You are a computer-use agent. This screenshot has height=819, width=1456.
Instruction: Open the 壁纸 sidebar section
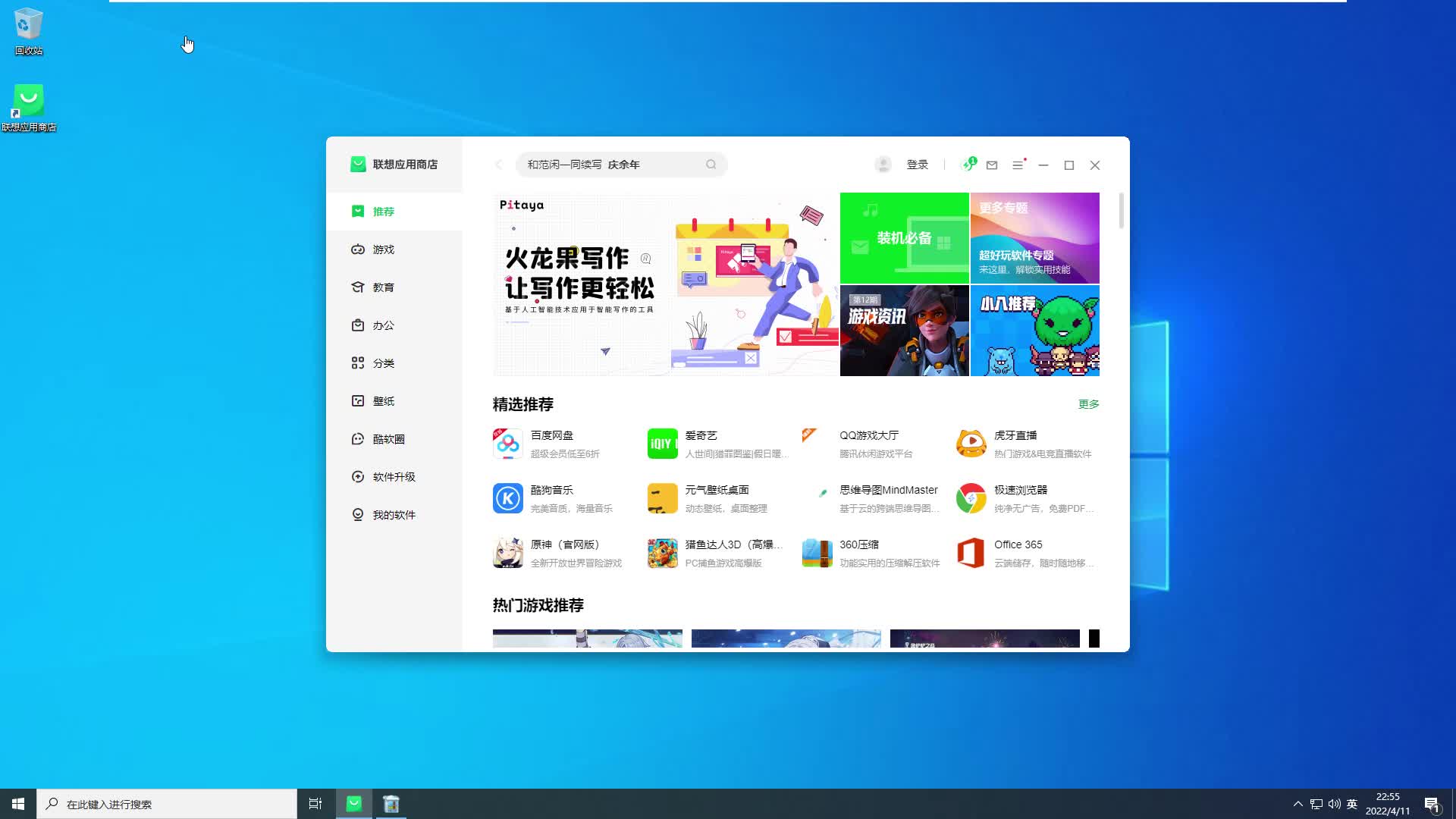[394, 401]
